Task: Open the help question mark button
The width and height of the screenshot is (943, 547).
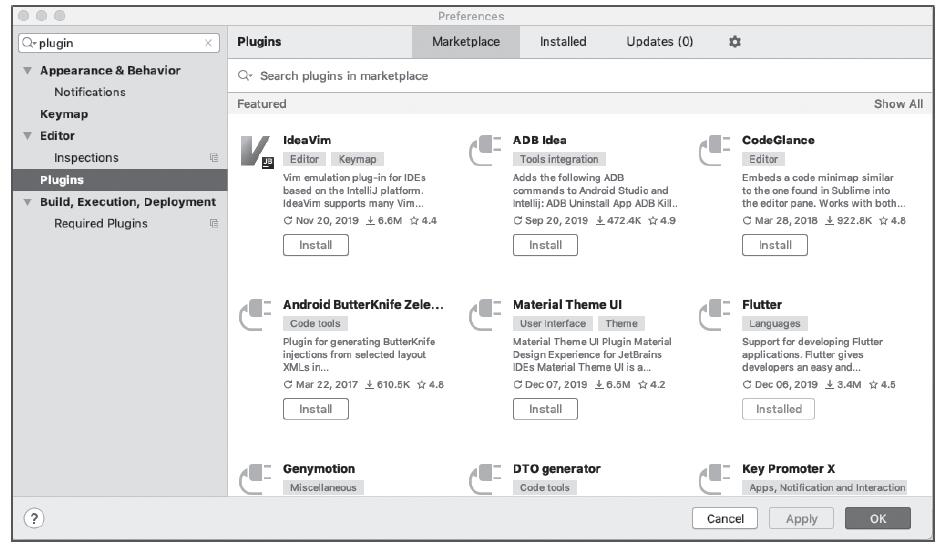Action: [33, 518]
